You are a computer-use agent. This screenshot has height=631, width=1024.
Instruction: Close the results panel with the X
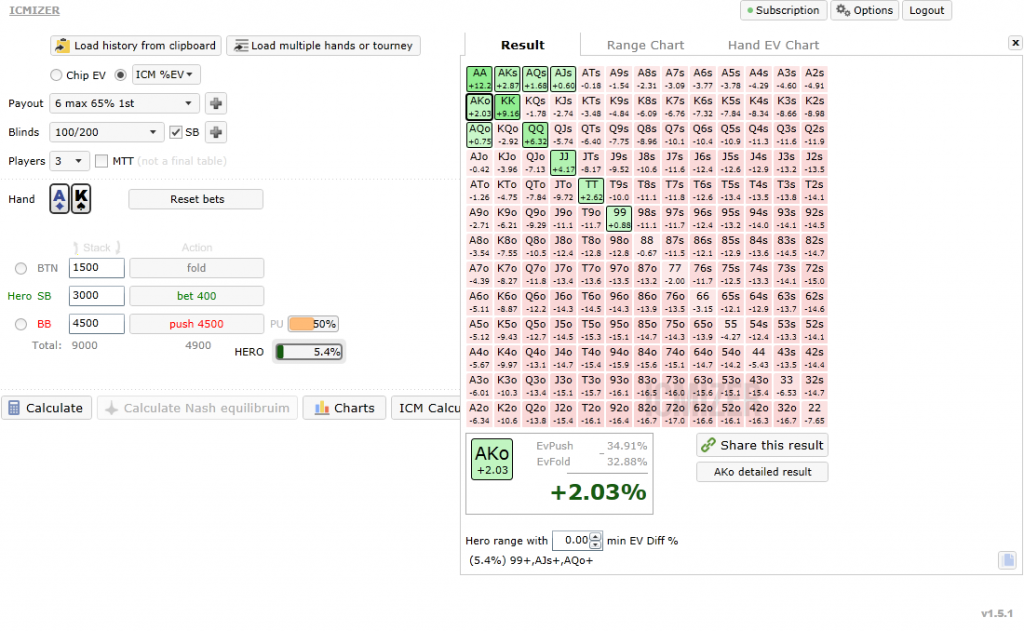(1015, 42)
